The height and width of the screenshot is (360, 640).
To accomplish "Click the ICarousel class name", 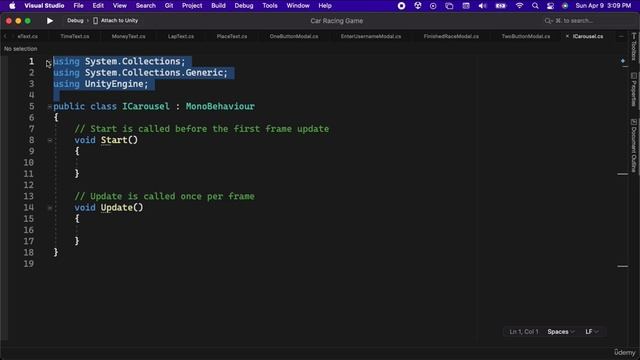I will tap(146, 107).
